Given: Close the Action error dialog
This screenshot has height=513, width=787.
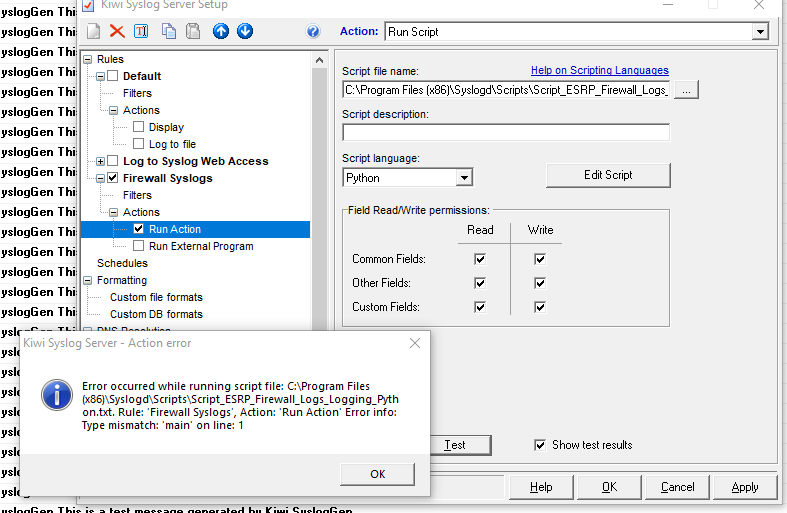Looking at the screenshot, I should pos(415,343).
